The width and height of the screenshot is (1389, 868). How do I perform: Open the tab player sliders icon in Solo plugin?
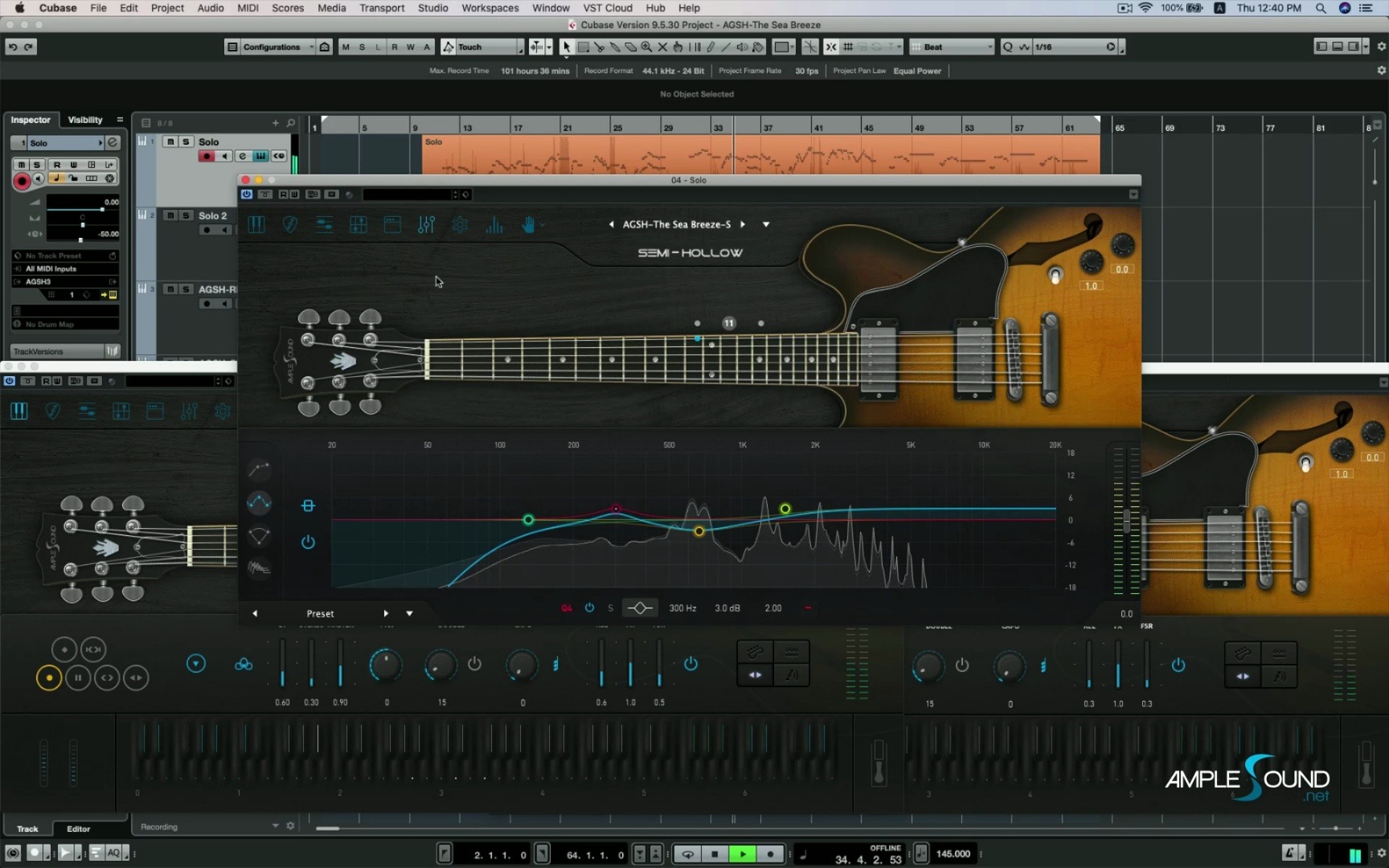coord(324,225)
